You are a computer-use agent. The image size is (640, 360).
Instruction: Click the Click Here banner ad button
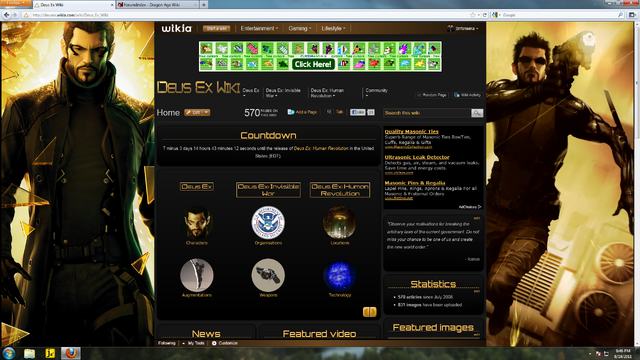pyautogui.click(x=313, y=64)
